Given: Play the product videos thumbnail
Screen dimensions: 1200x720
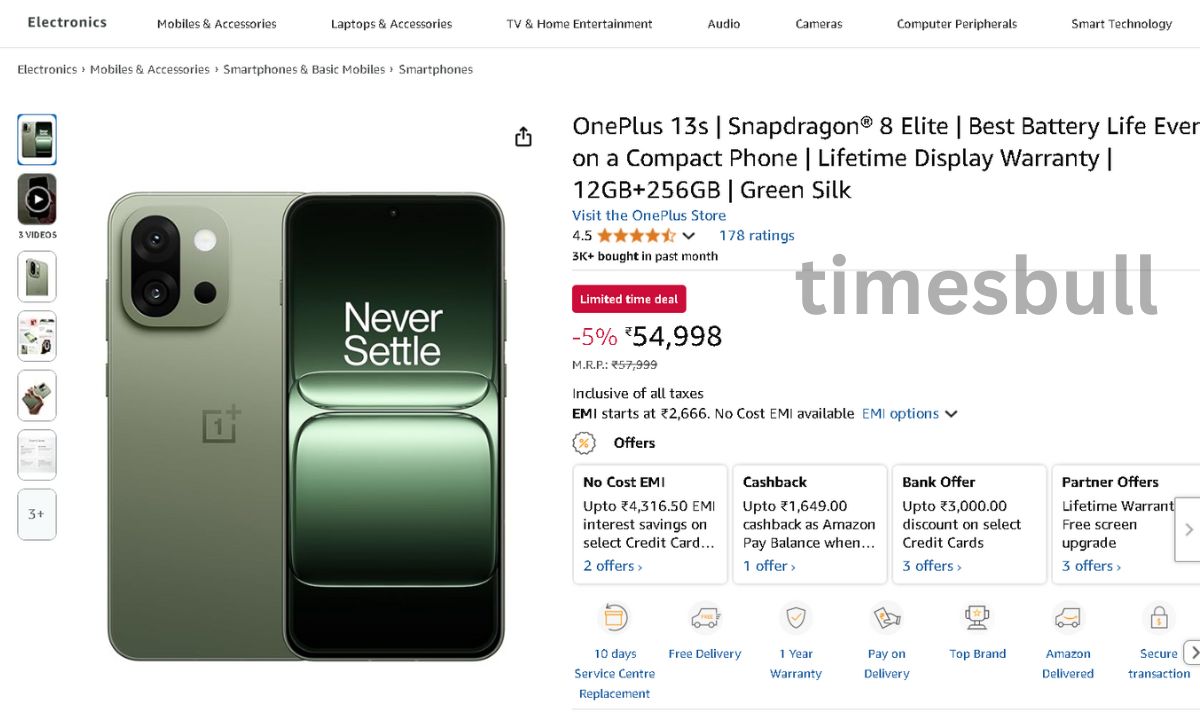Looking at the screenshot, I should [x=37, y=199].
